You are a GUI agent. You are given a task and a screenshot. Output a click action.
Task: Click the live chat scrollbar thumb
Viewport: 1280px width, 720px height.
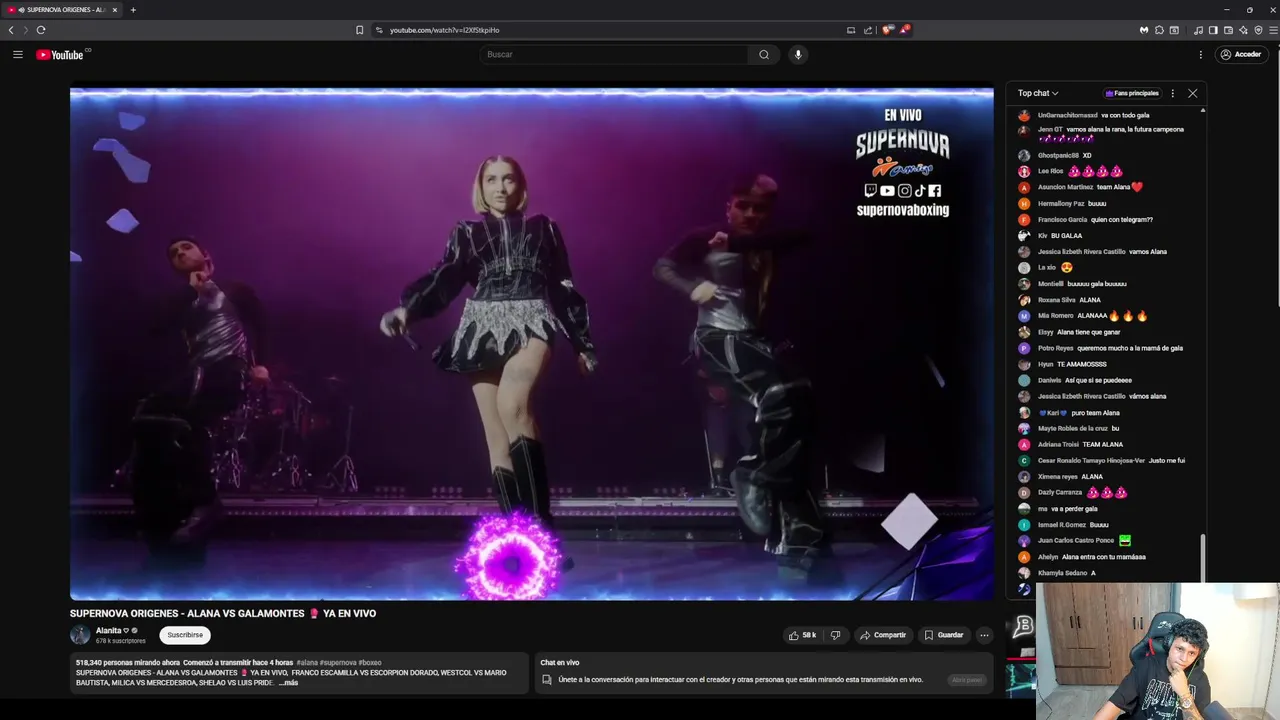(x=1202, y=557)
